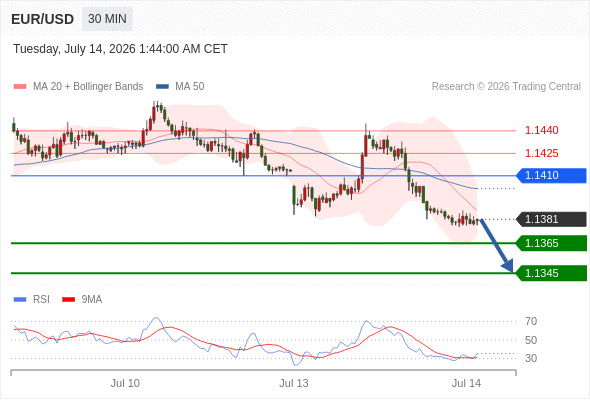Click the 'MA 20 + Bollinger Bands' legend label
The height and width of the screenshot is (400, 590).
[88, 87]
